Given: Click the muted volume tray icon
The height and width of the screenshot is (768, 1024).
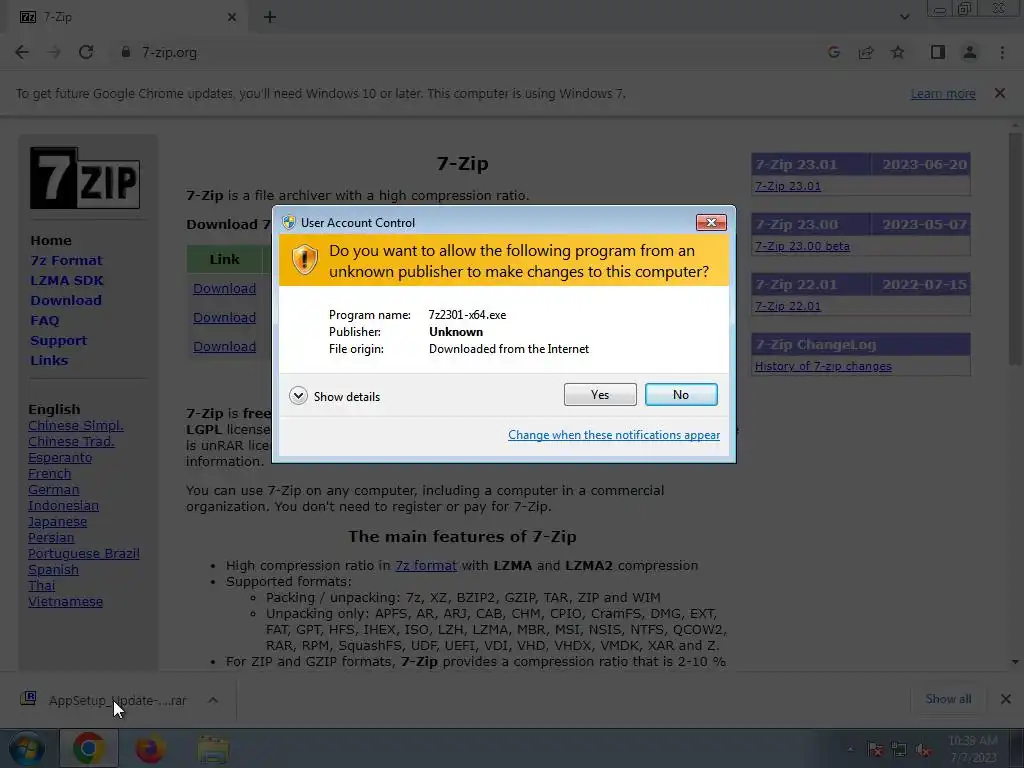Looking at the screenshot, I should tap(923, 750).
